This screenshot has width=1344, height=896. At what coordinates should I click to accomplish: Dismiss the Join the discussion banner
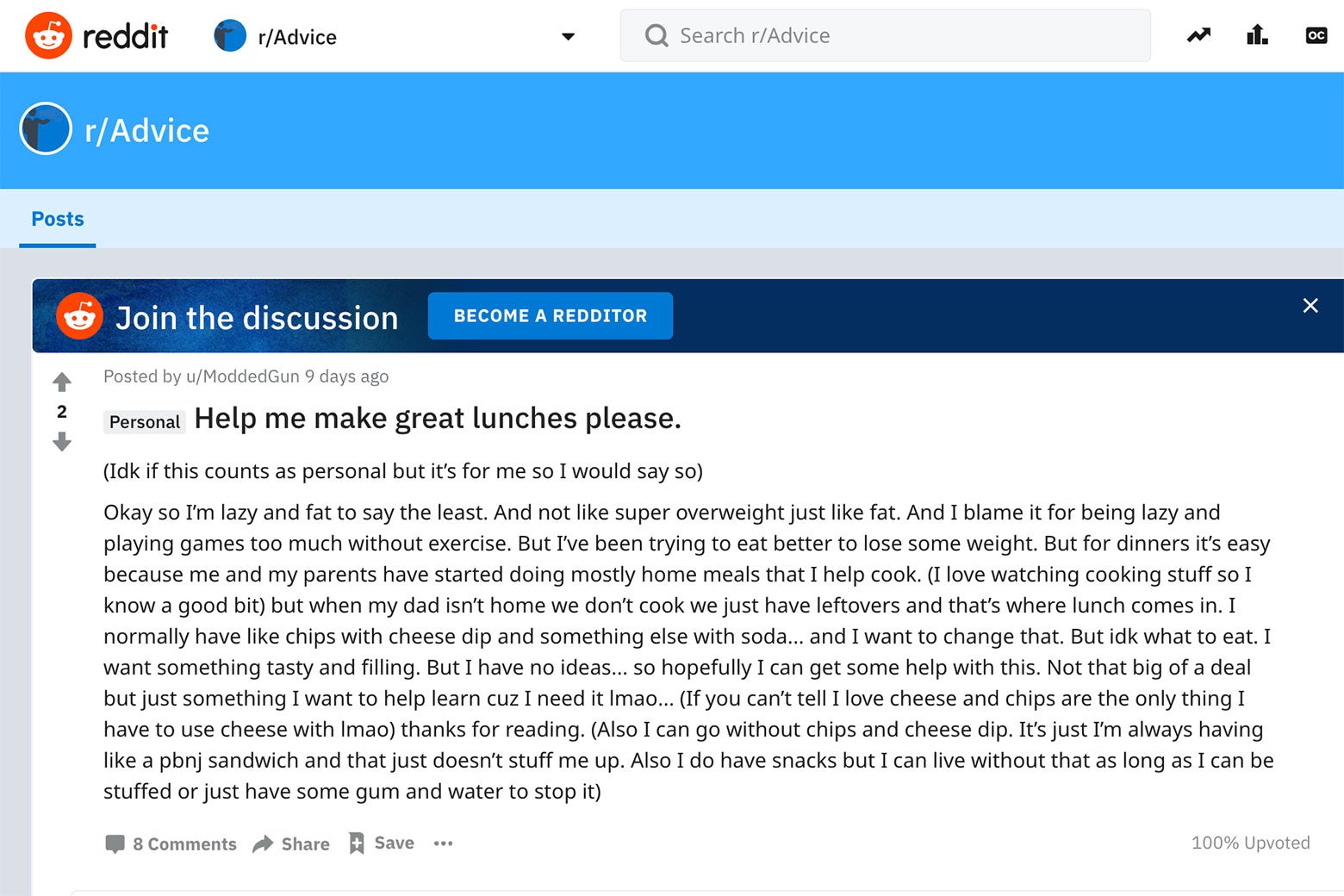click(x=1310, y=306)
